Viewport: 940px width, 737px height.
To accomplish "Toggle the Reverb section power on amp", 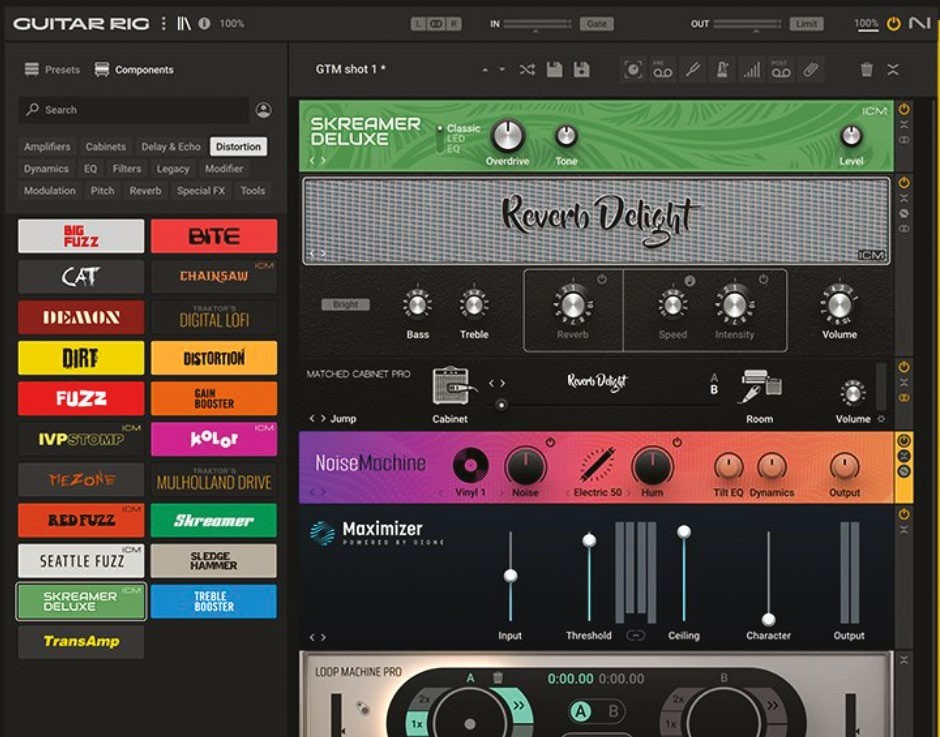I will 602,279.
